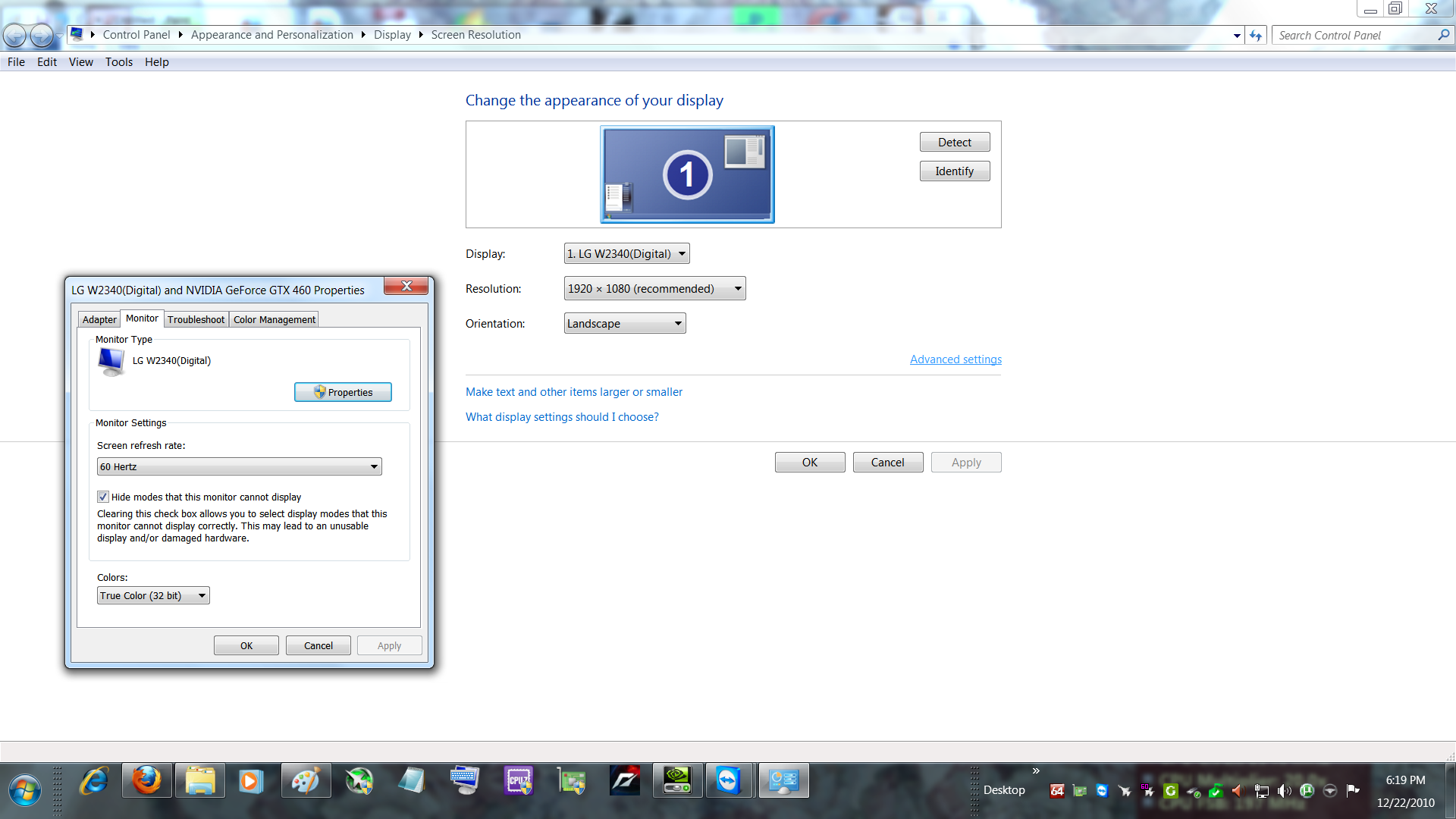Switch to the Adapter tab
This screenshot has width=1456, height=819.
[99, 319]
